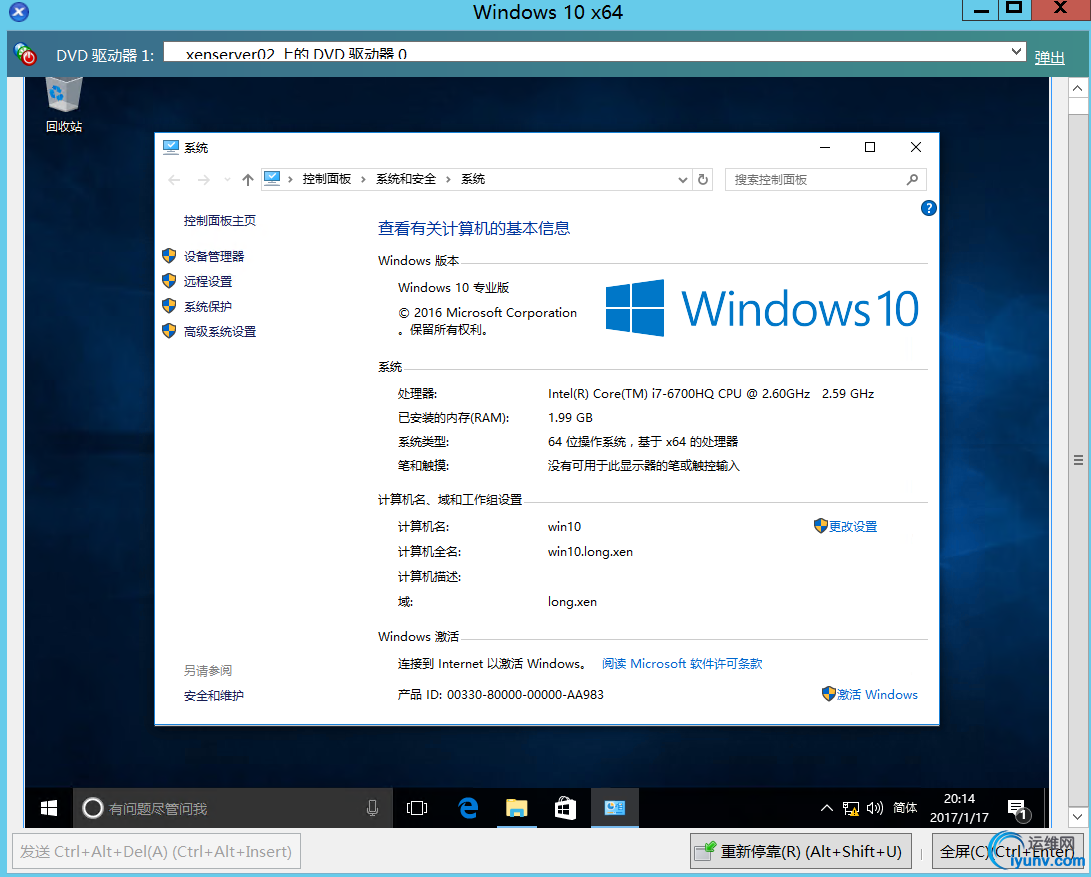Go up one level in Control Panel
Screen dimensions: 1091x877
(x=248, y=180)
